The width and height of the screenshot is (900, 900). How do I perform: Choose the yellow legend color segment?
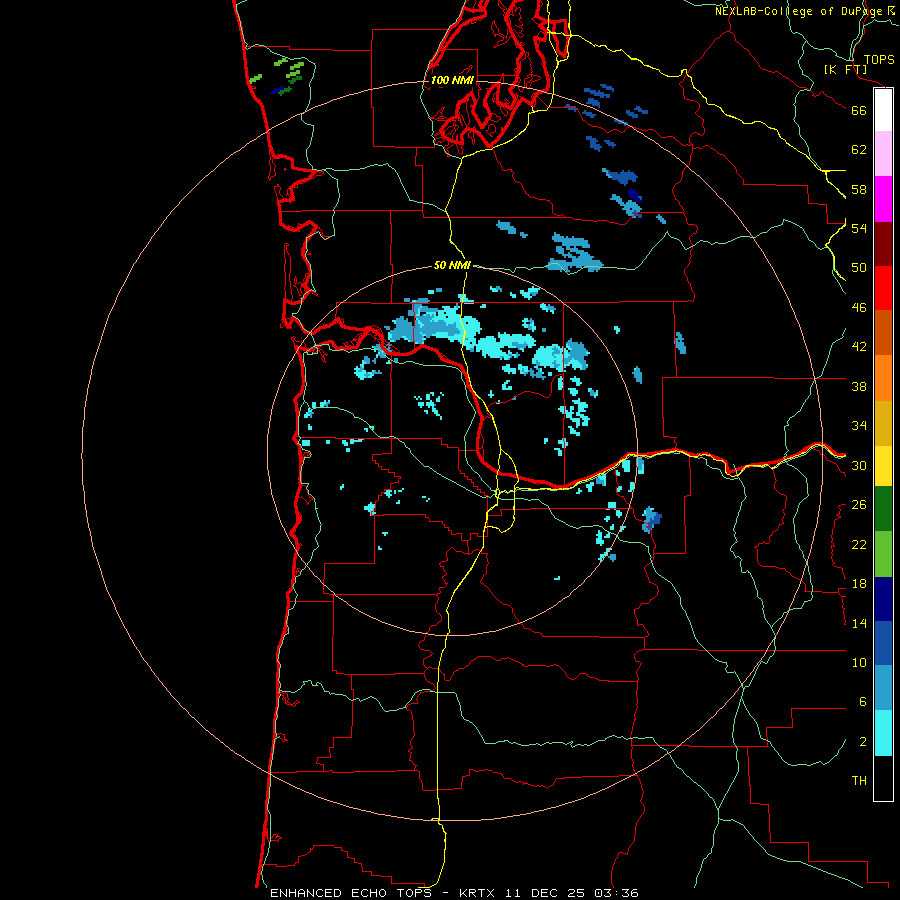(883, 466)
